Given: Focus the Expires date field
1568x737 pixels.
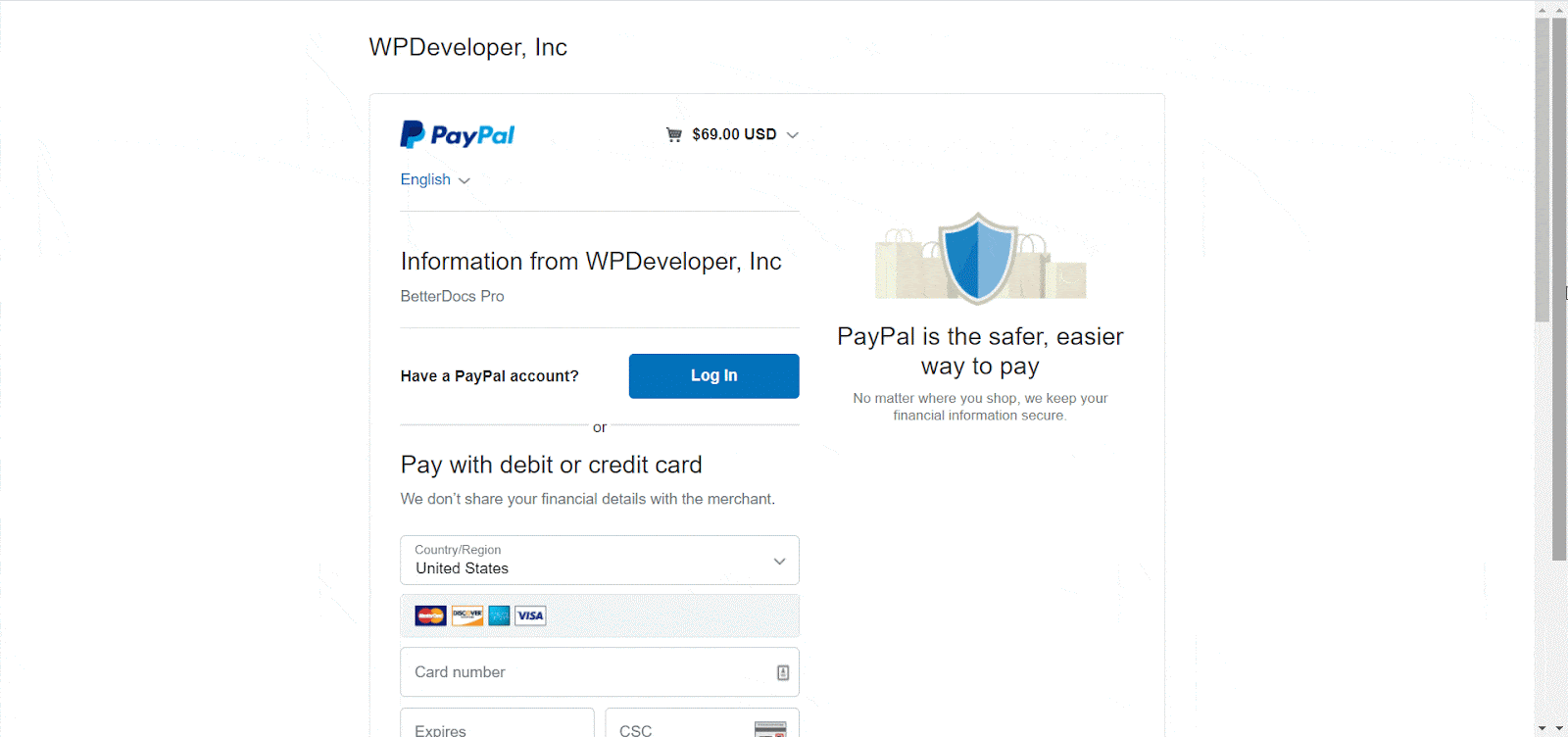Looking at the screenshot, I should 497,722.
